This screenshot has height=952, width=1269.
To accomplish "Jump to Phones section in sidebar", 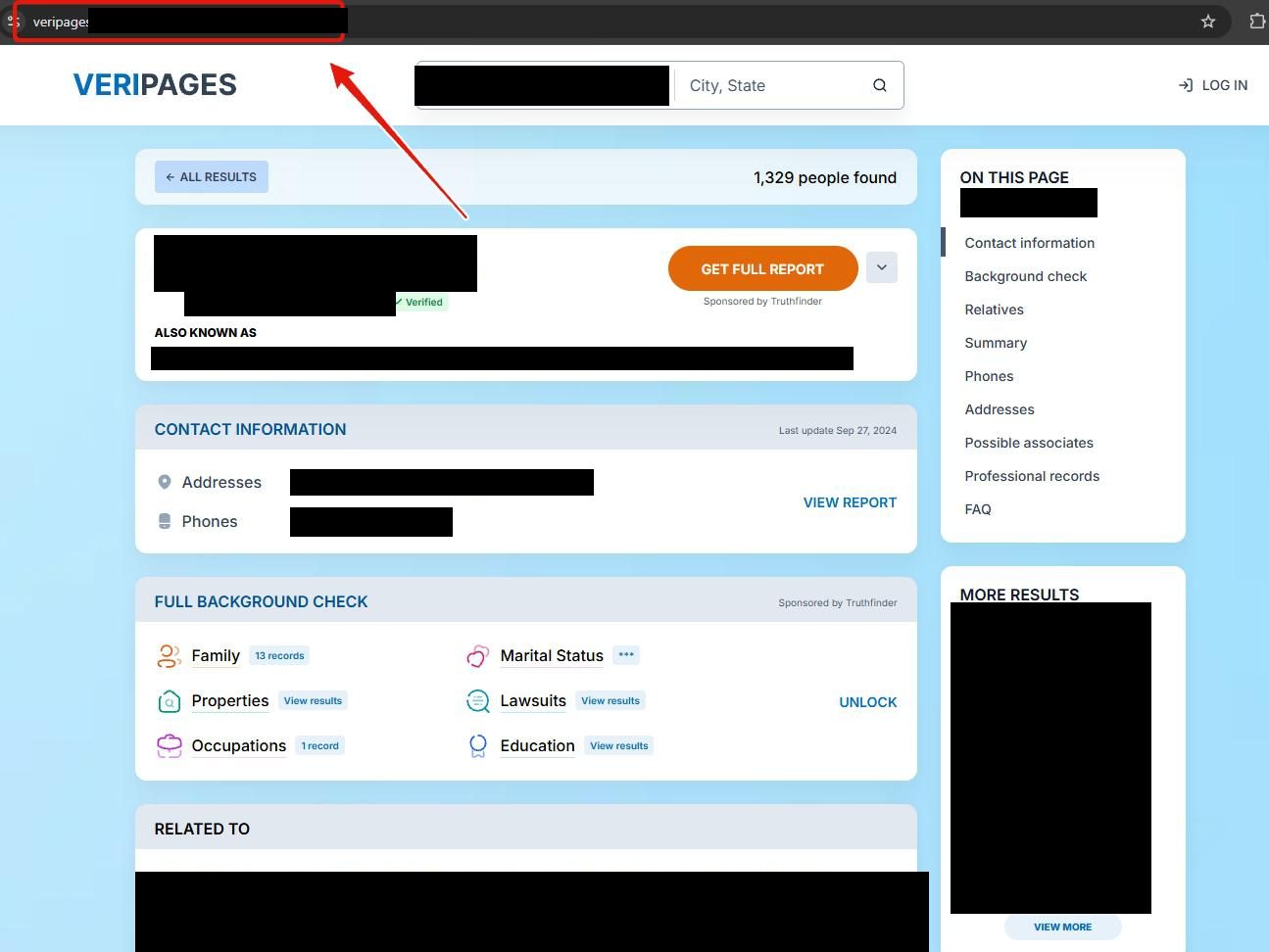I will (989, 376).
